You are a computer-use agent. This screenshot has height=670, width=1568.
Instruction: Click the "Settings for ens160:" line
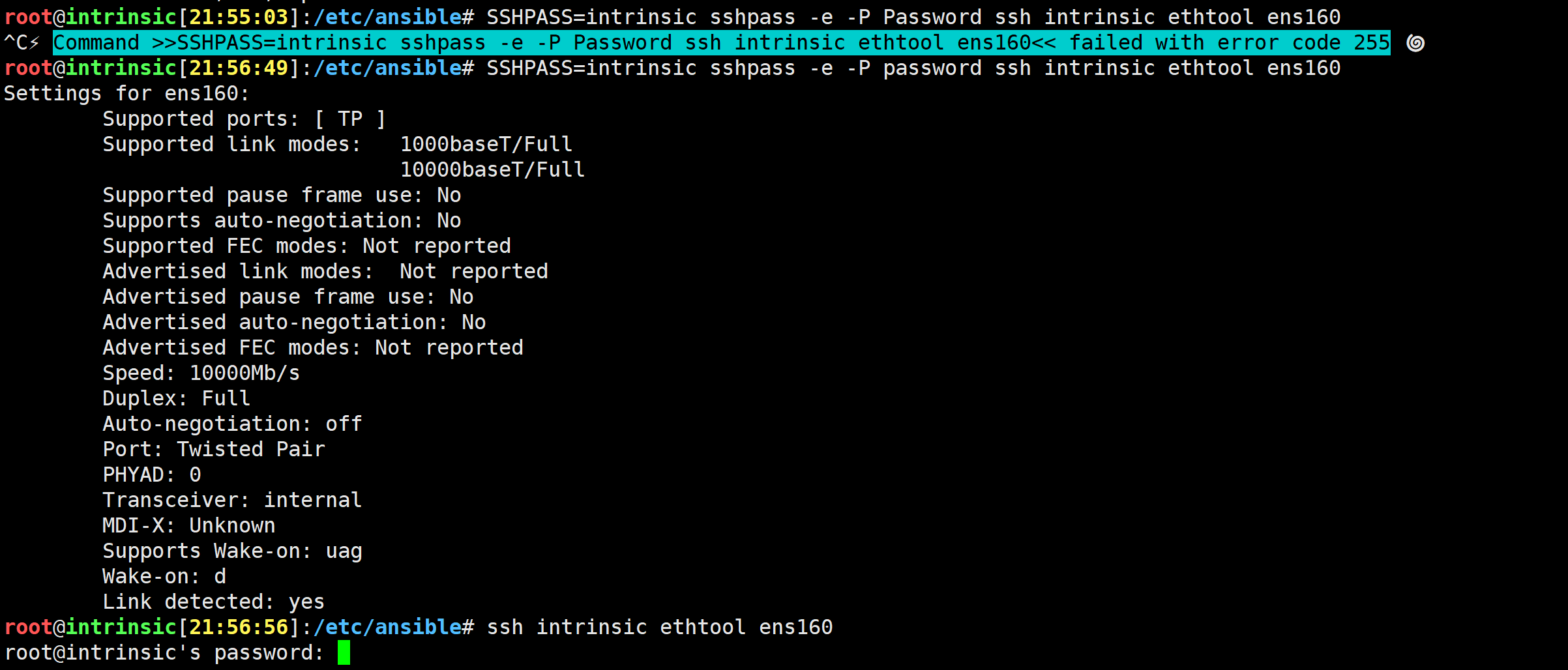[x=126, y=94]
